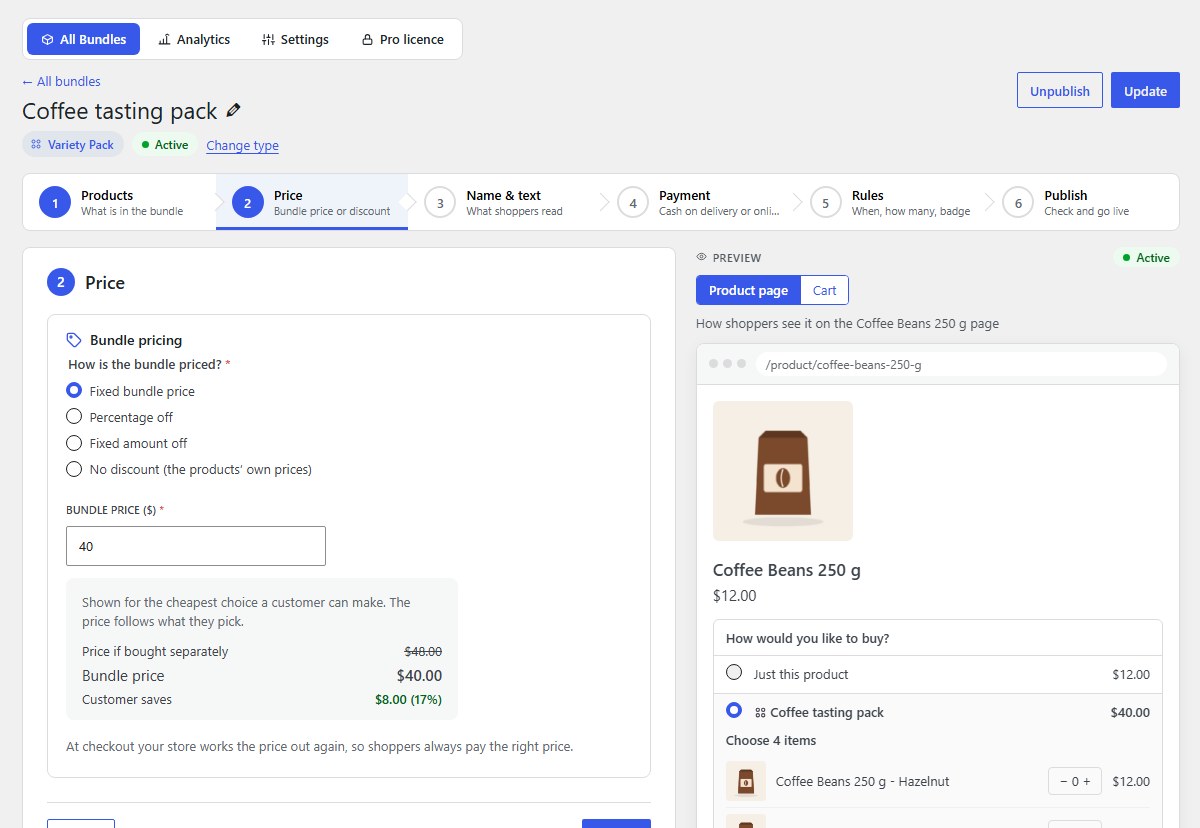Go to the Pro licence tab
The image size is (1200, 828).
click(x=402, y=39)
